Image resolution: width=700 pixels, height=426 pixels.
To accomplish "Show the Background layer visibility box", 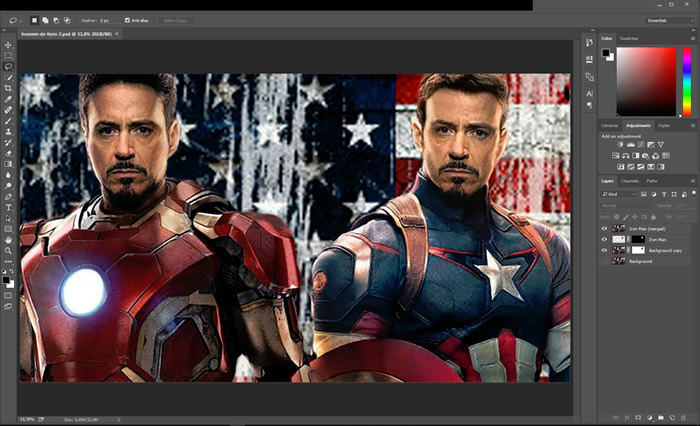I will coord(604,261).
